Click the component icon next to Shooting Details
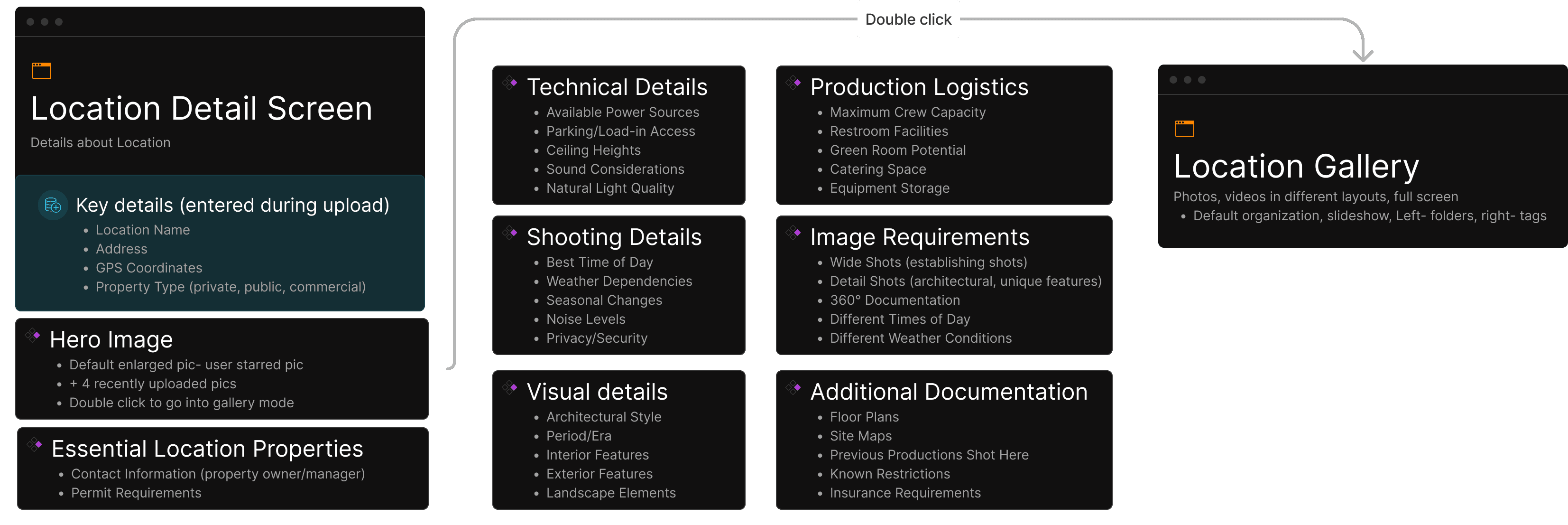 tap(509, 232)
